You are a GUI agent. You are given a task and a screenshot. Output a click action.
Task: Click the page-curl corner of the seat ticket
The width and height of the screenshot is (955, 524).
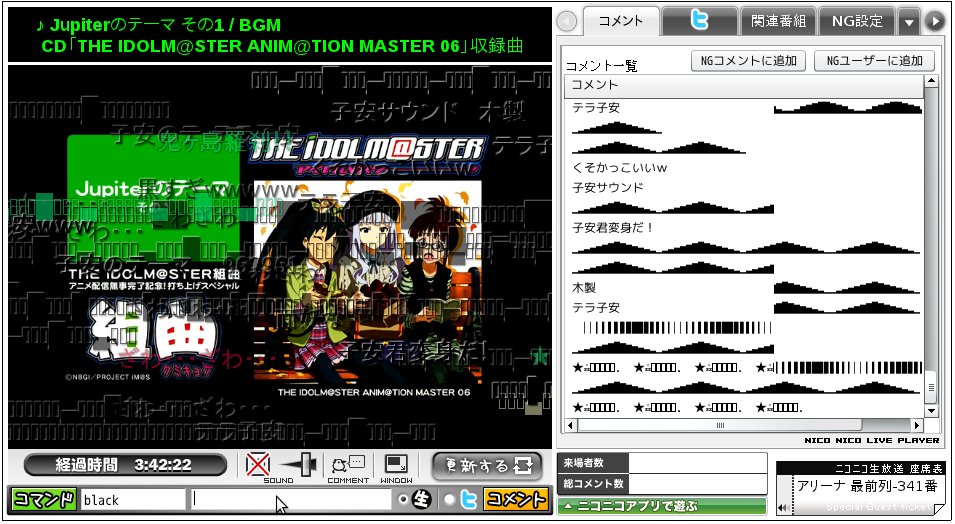(x=938, y=508)
